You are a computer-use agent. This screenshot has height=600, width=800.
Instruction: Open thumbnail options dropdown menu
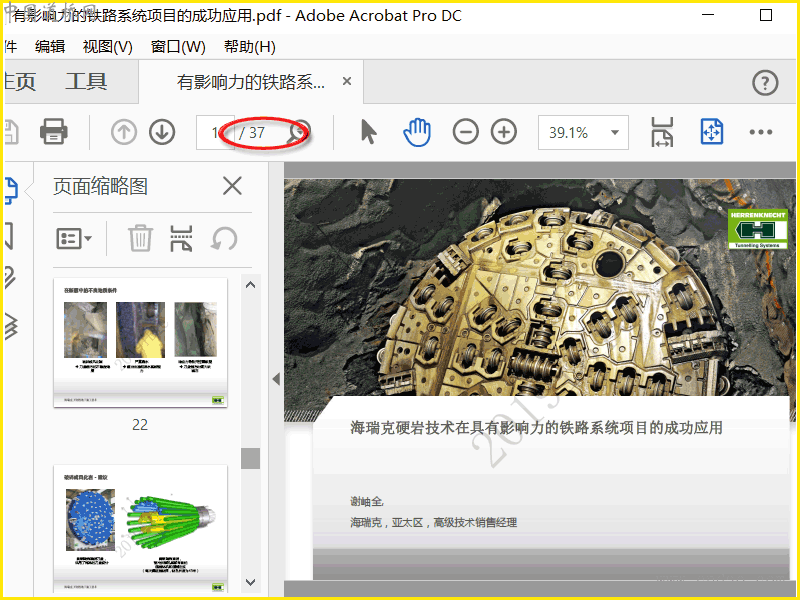pos(73,238)
